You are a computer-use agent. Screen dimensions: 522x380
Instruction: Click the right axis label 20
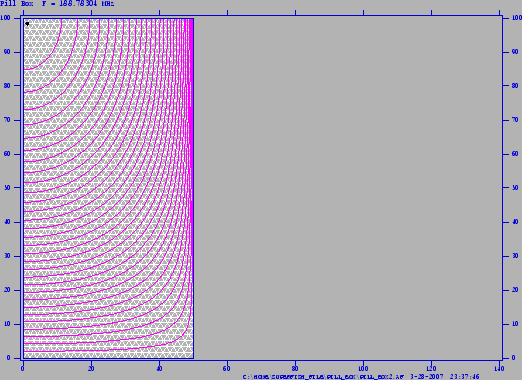[x=515, y=290]
